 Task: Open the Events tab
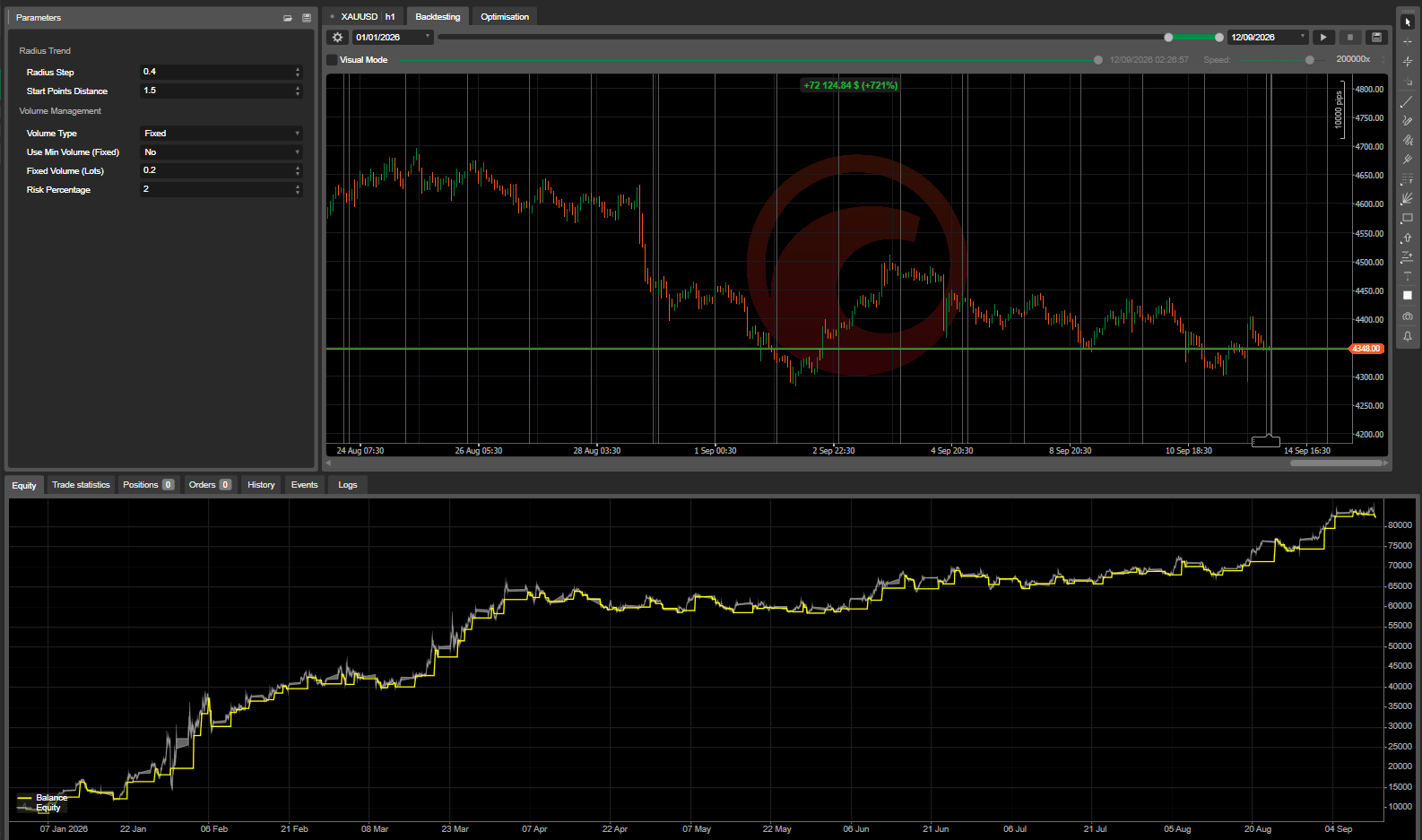(305, 485)
